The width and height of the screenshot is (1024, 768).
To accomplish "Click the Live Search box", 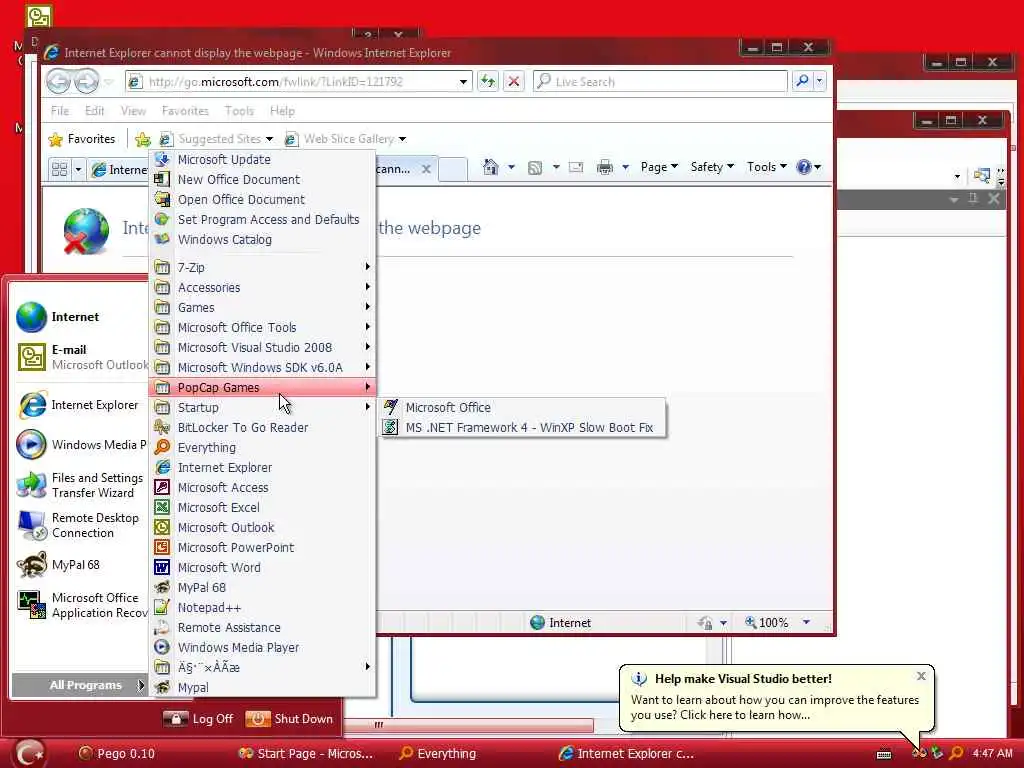I will tap(660, 82).
